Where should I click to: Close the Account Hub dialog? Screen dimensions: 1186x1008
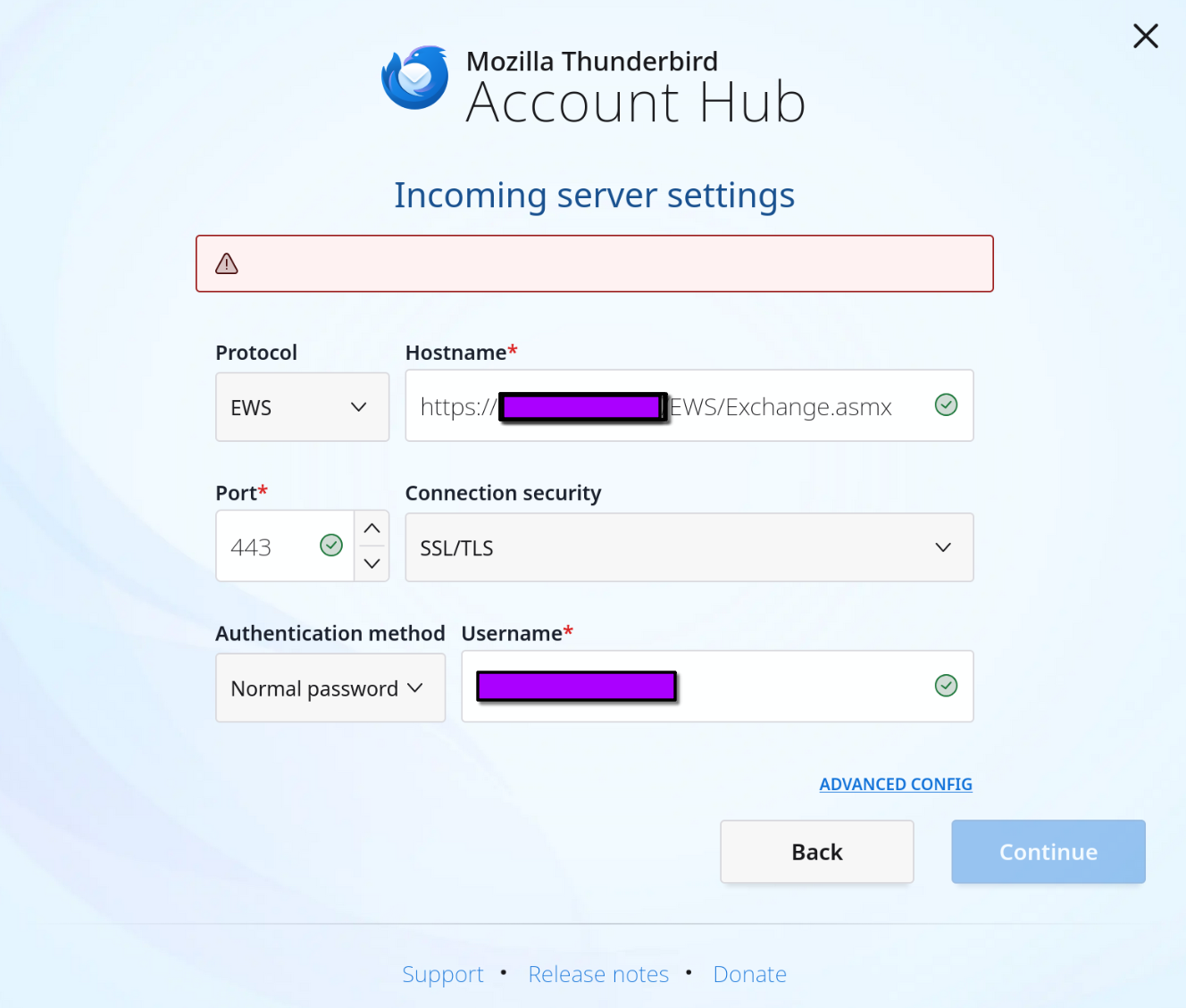point(1145,36)
